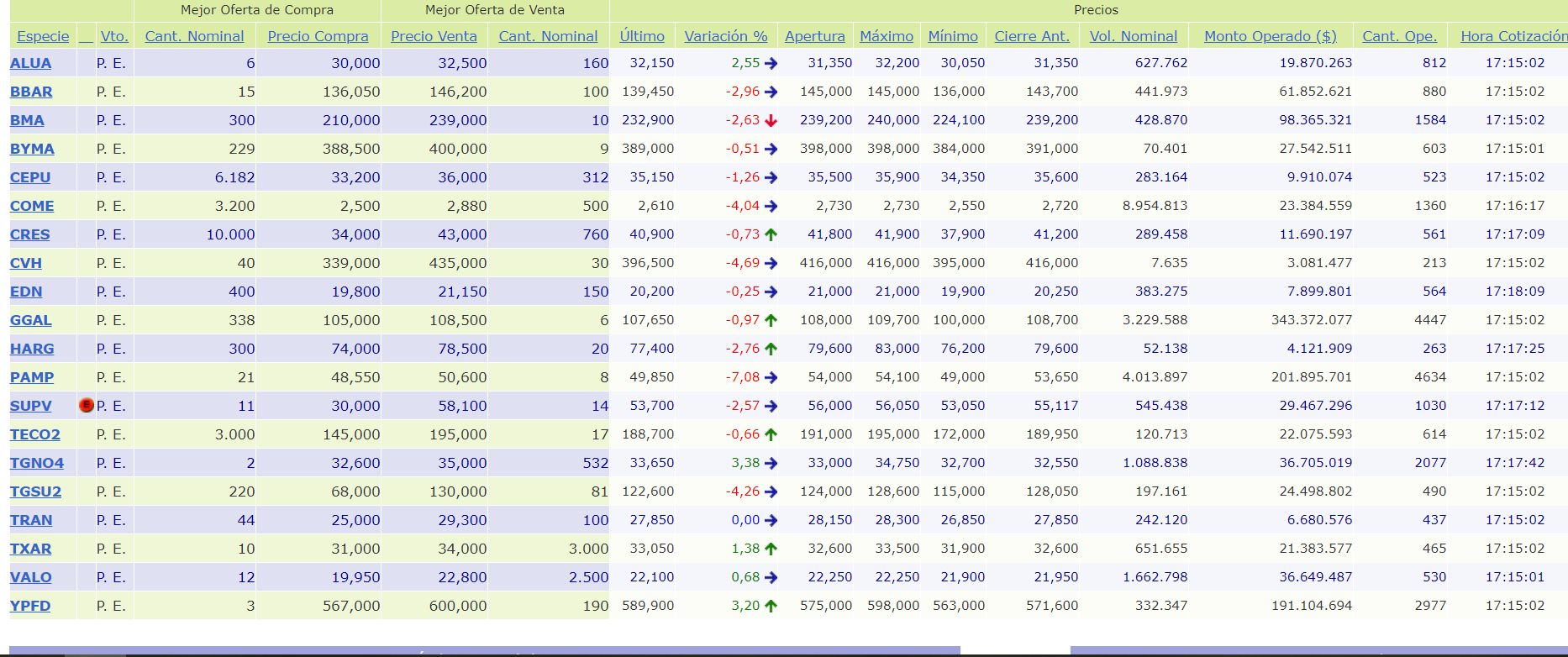Click GGAL's Monto Operado value 343.372.077

point(1312,320)
